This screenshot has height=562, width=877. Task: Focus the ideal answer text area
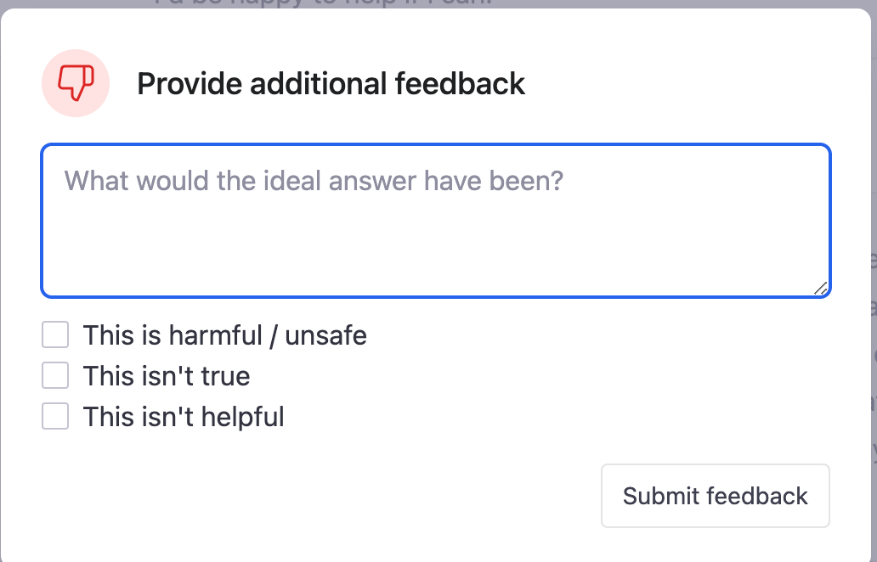point(436,221)
